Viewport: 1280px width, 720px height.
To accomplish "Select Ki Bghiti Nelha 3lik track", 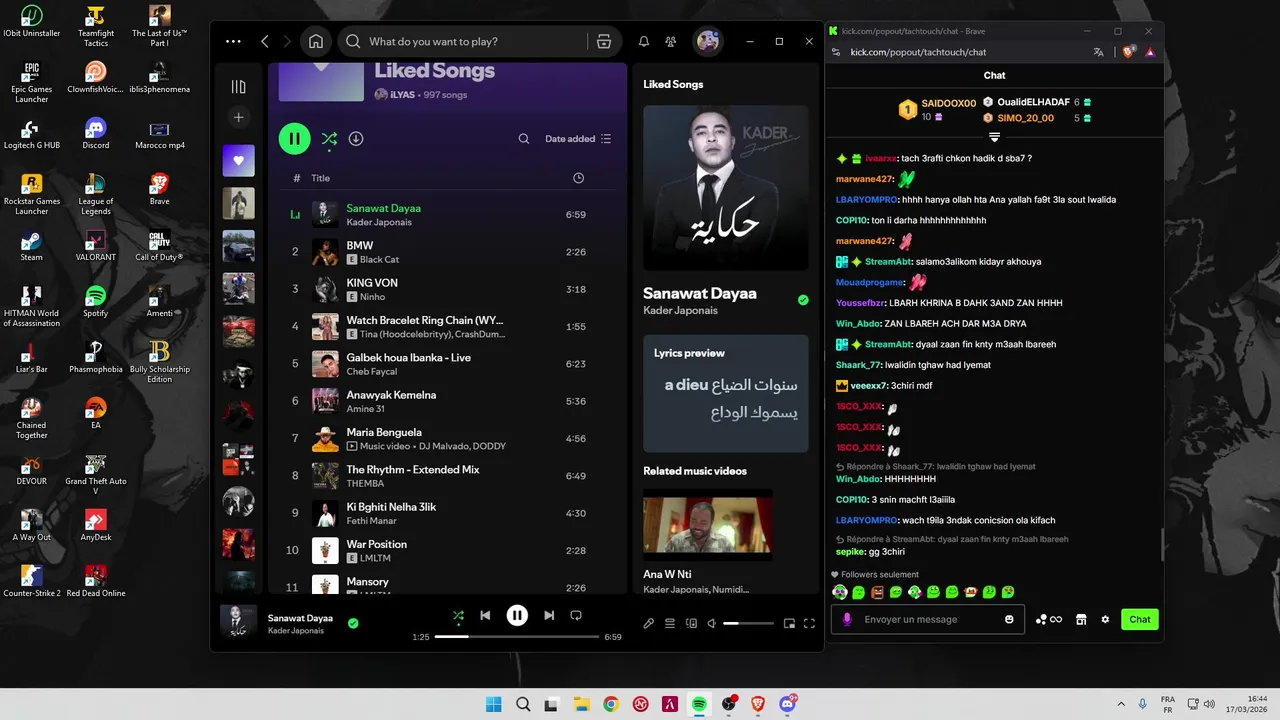I will point(447,513).
